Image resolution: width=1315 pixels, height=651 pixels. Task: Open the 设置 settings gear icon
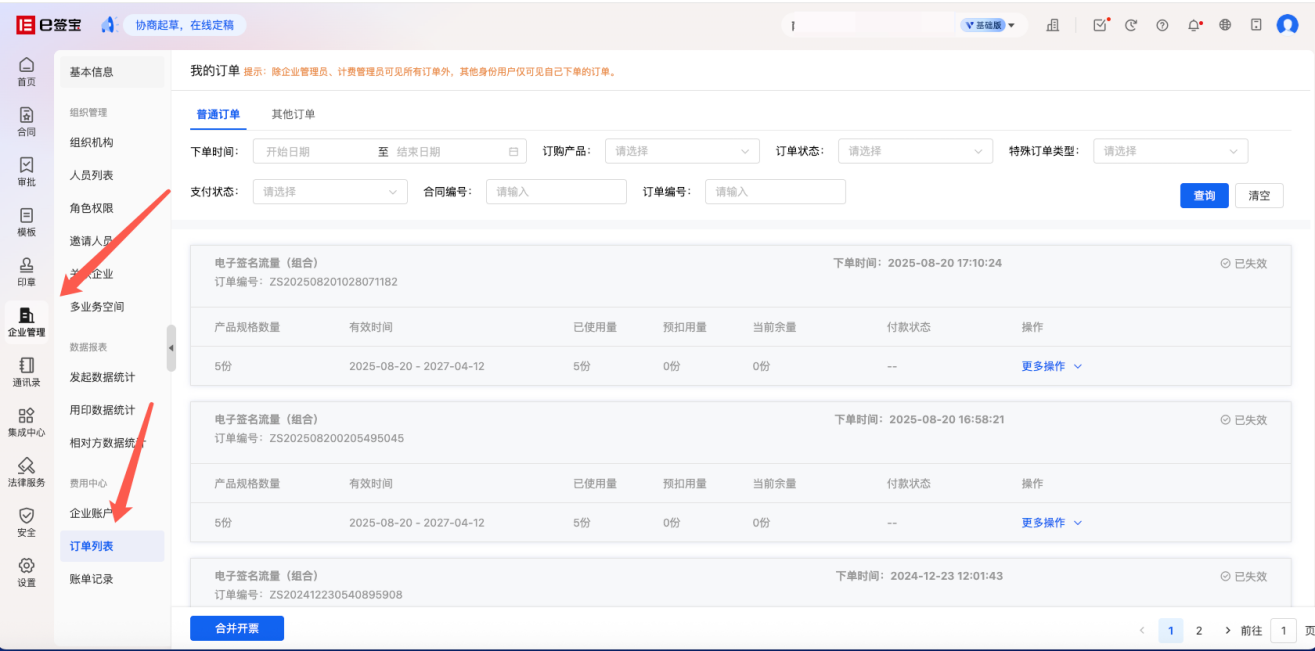point(26,572)
